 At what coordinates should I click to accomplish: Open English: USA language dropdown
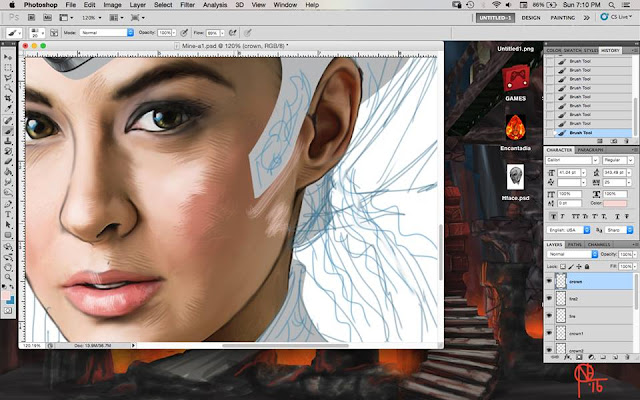(568, 230)
